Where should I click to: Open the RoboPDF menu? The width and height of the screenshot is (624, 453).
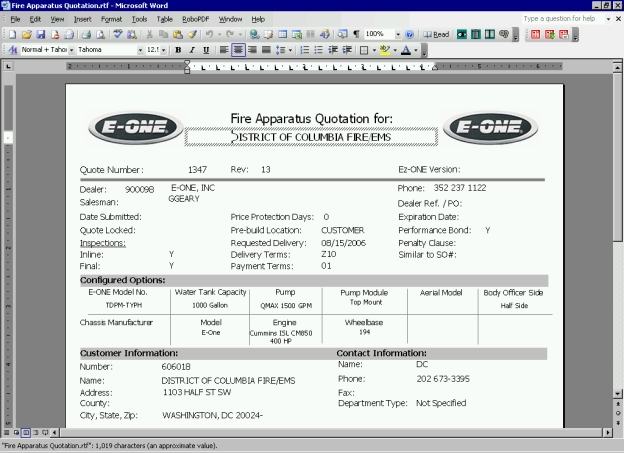[195, 19]
